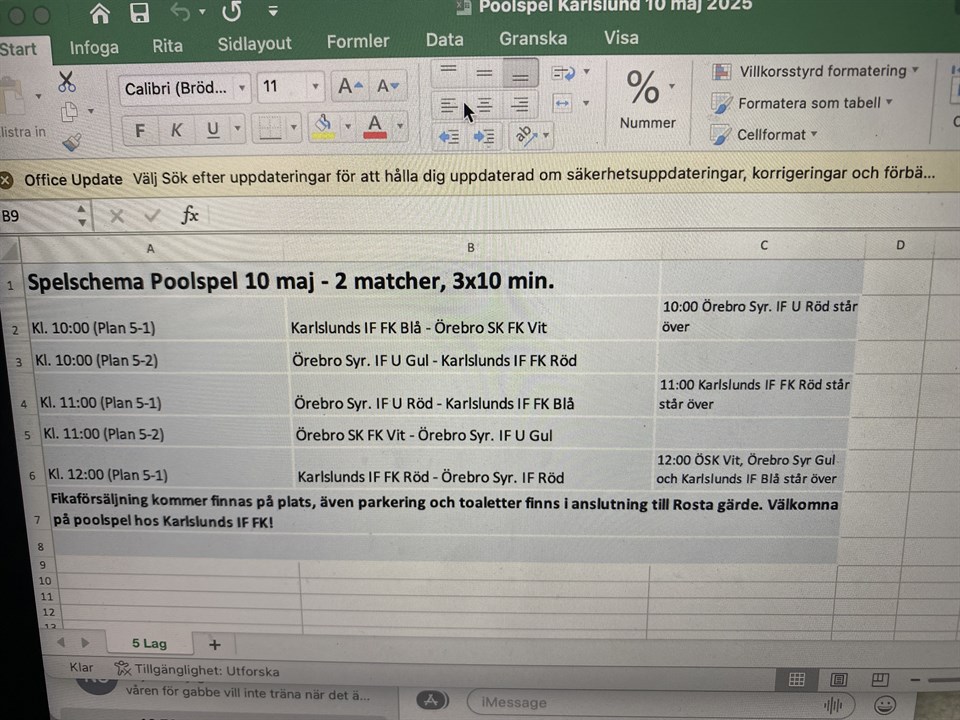Click Tillgänglighet: Utforska in the status bar
The height and width of the screenshot is (720, 960).
[198, 671]
